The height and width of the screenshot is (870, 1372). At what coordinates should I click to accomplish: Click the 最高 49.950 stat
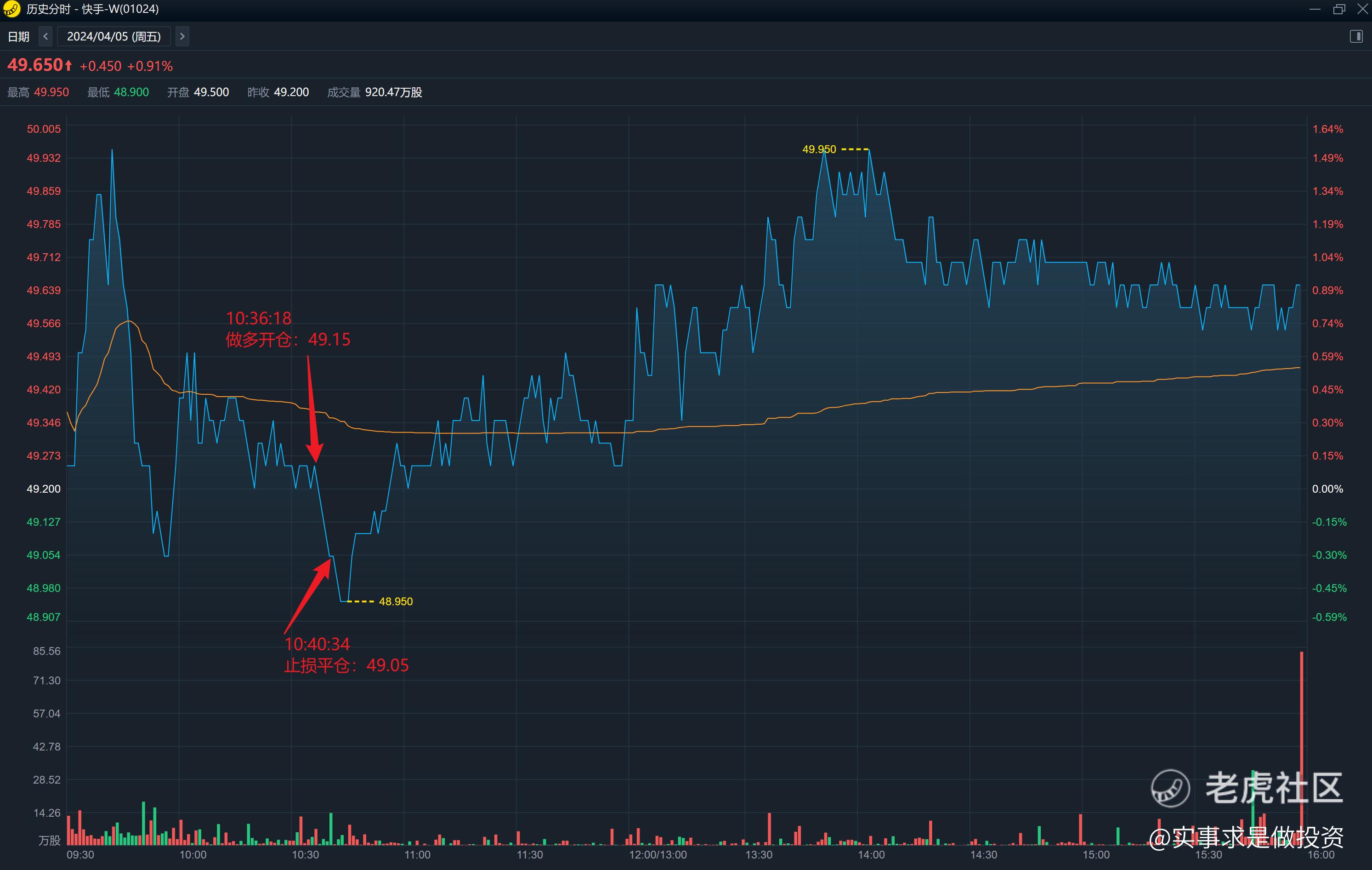[38, 92]
